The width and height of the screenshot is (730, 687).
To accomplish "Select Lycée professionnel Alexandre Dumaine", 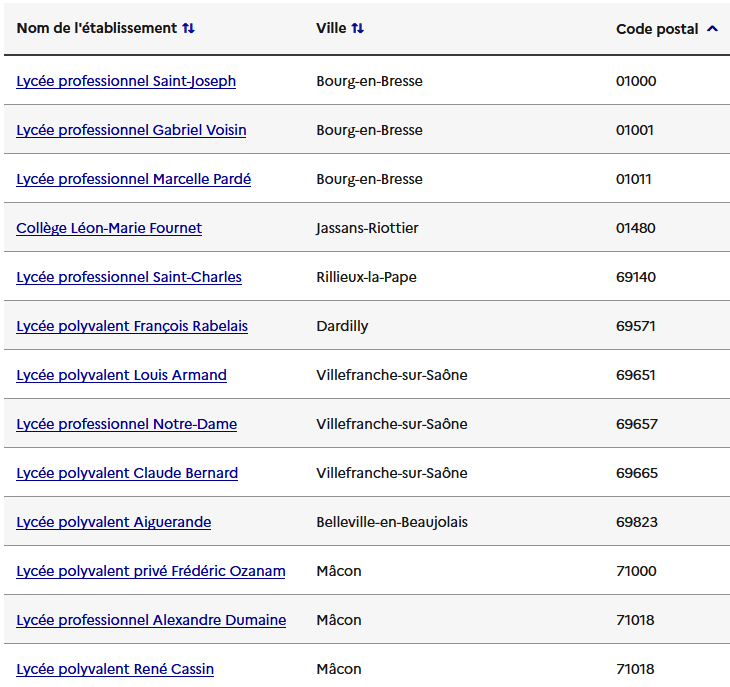I will tap(151, 620).
